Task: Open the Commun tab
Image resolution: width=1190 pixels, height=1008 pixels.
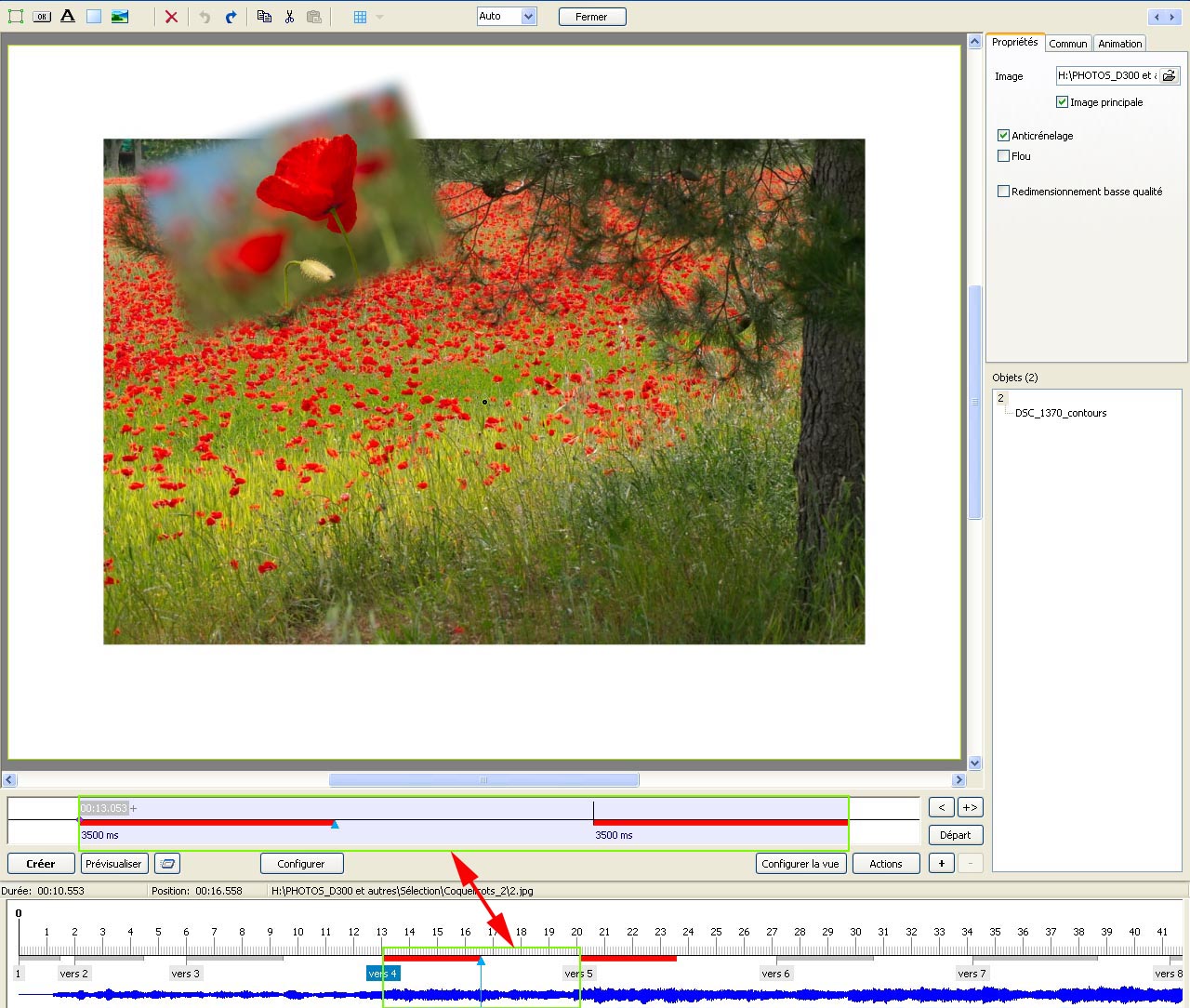Action: click(x=1068, y=44)
